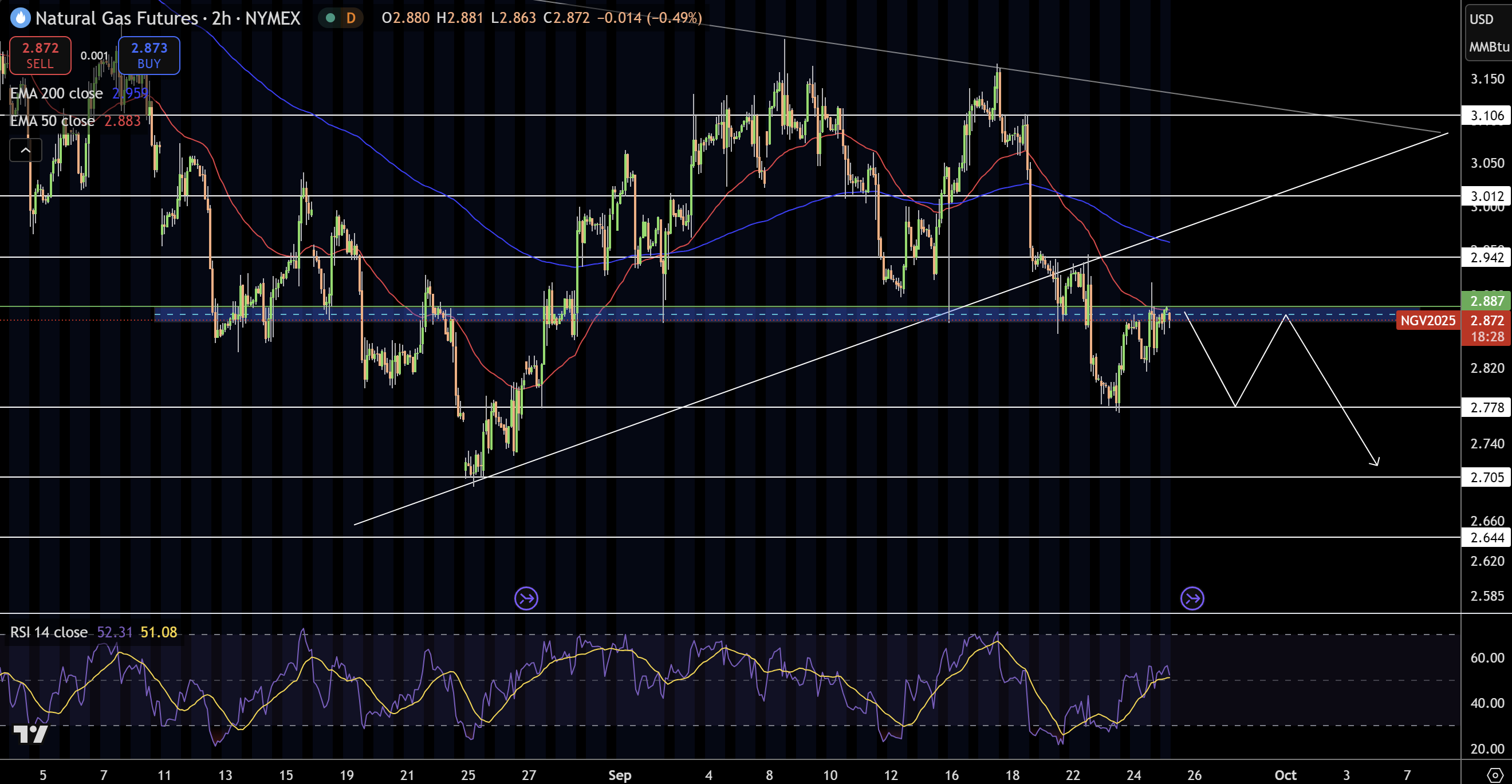Select the EMA 50 close indicator label

coord(52,120)
